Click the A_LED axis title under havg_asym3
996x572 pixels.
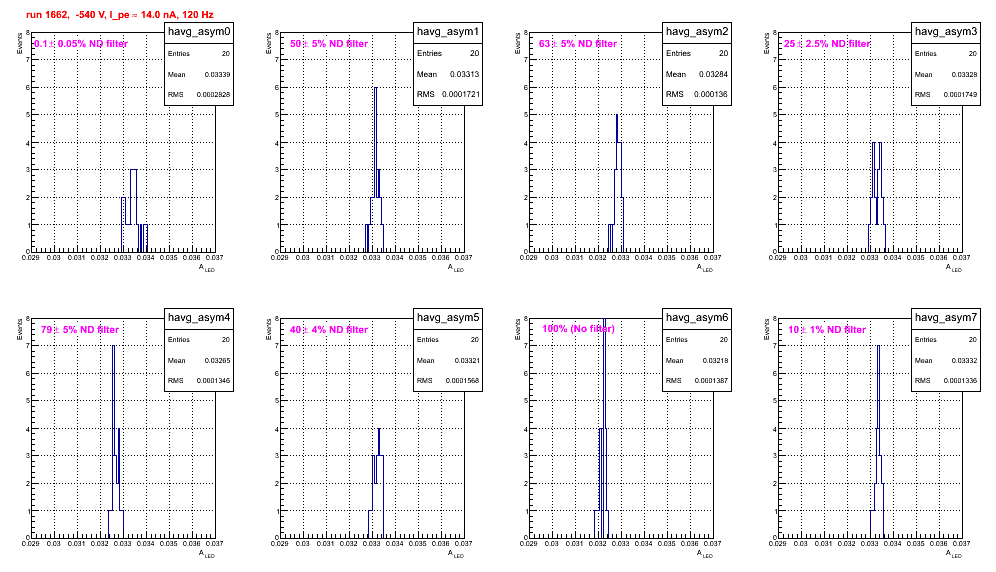tap(954, 268)
